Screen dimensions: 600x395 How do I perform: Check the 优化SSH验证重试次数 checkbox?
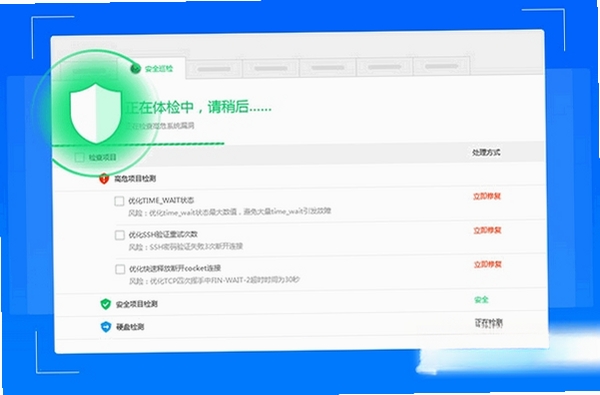click(119, 235)
